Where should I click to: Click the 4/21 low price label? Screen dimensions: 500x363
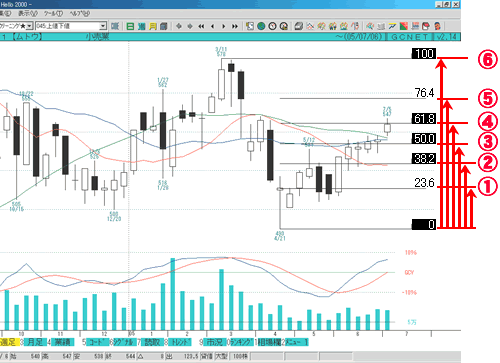pos(279,236)
